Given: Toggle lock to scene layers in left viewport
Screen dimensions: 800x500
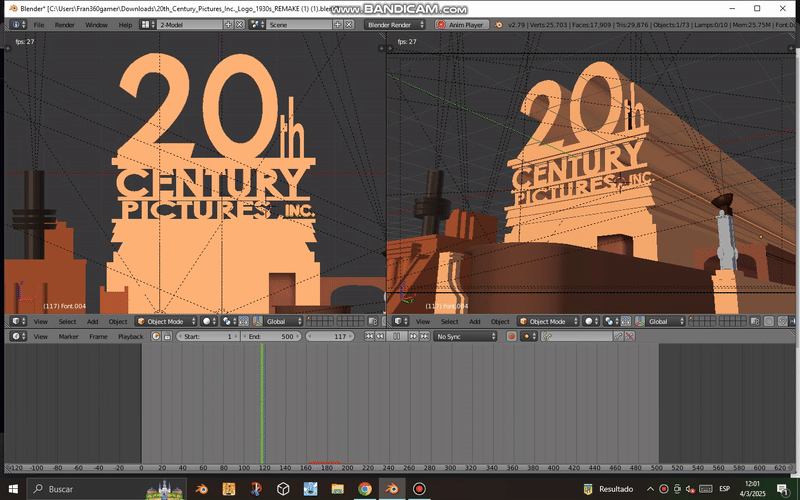Looking at the screenshot, I should 372,321.
